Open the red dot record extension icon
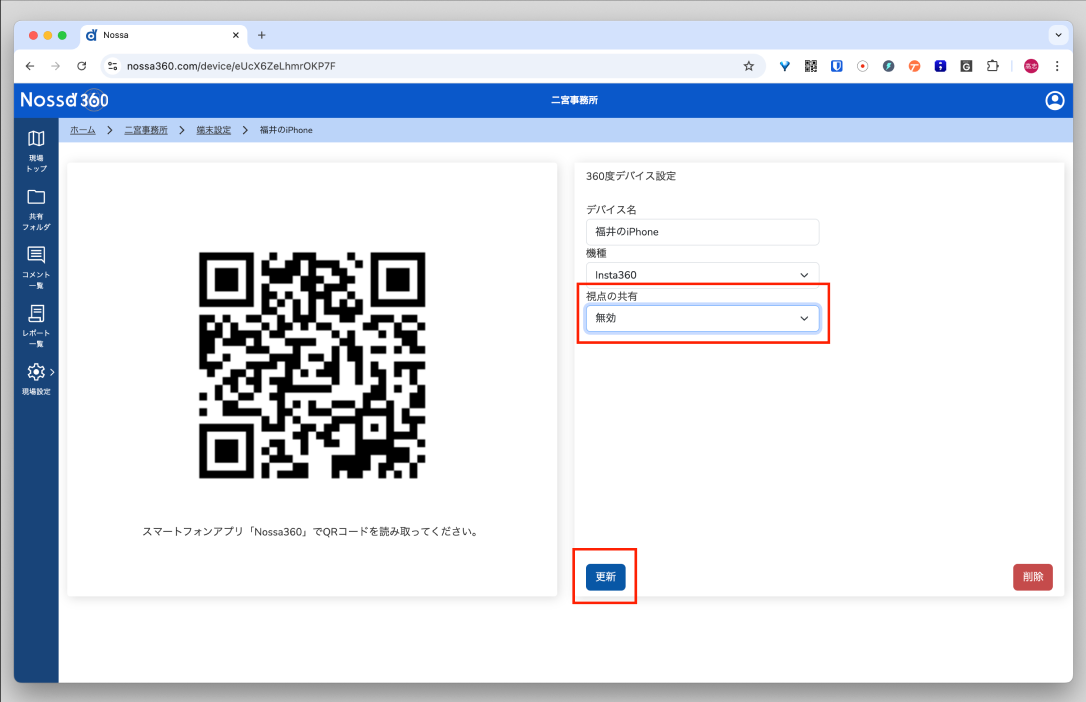The width and height of the screenshot is (1086, 702). tap(862, 66)
